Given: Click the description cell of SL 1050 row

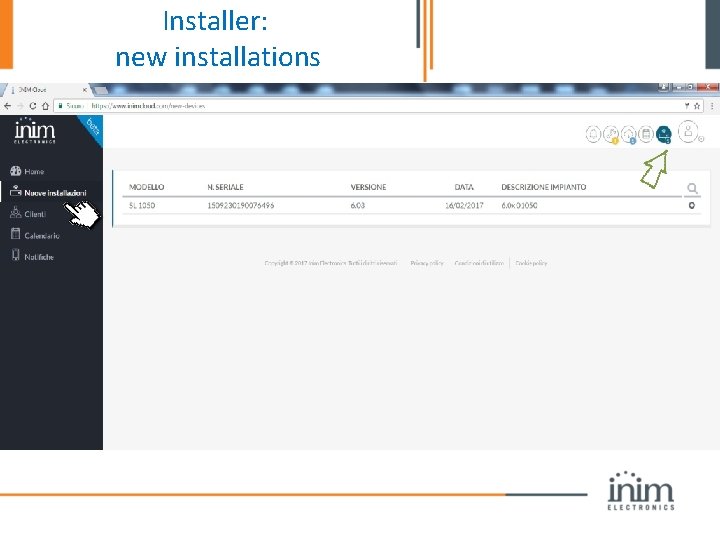Looking at the screenshot, I should click(x=519, y=205).
